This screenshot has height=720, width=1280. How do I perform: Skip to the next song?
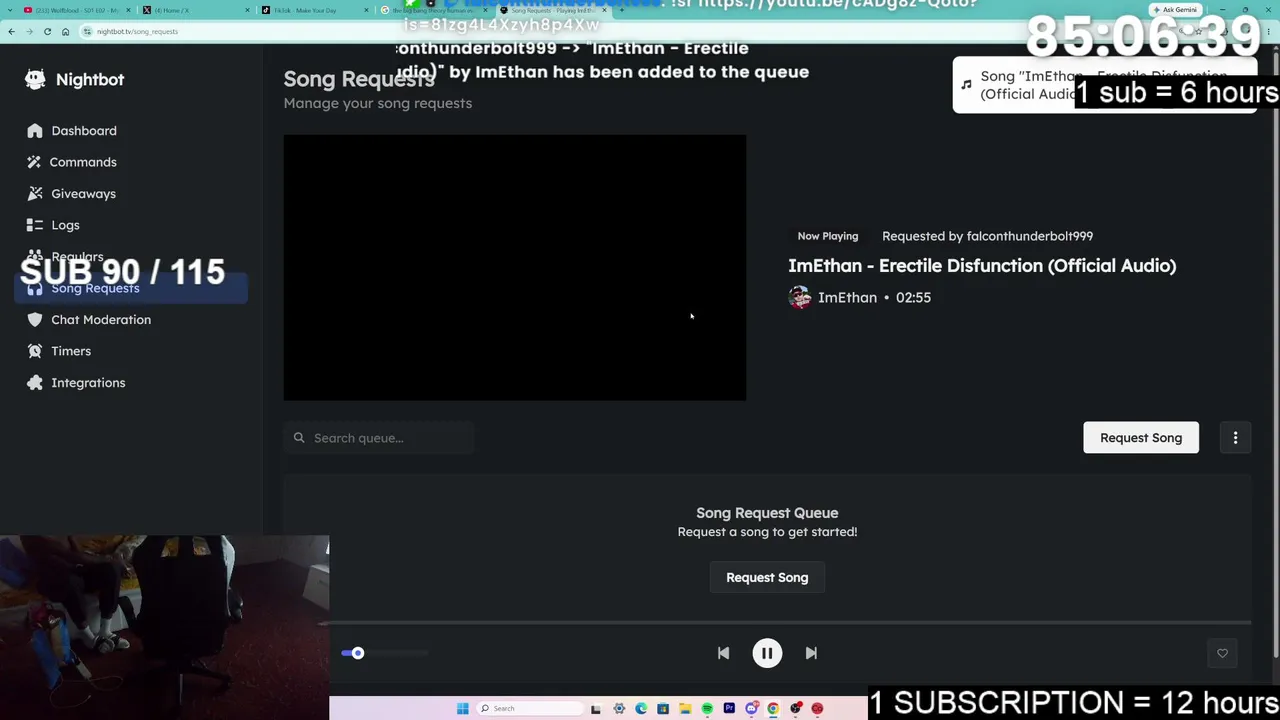tap(811, 653)
